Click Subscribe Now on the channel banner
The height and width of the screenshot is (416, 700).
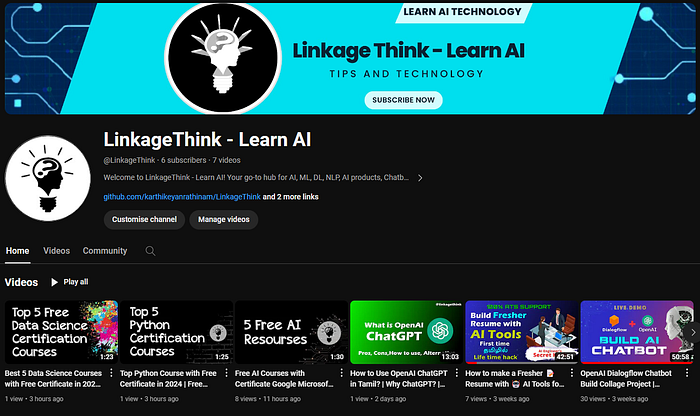tap(404, 100)
